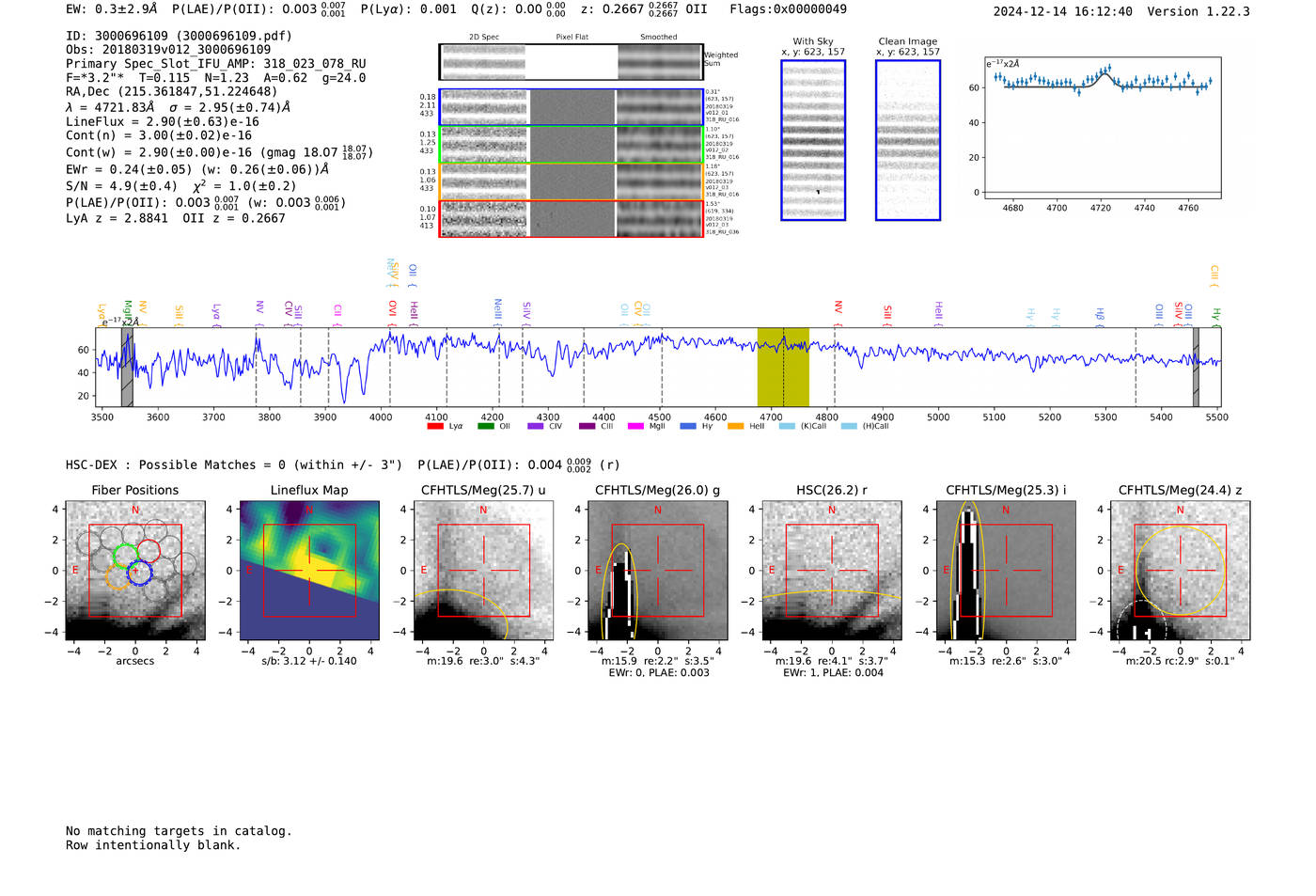The height and width of the screenshot is (896, 1316).
Task: Click the Lineflux Map panel
Action: click(x=309, y=571)
